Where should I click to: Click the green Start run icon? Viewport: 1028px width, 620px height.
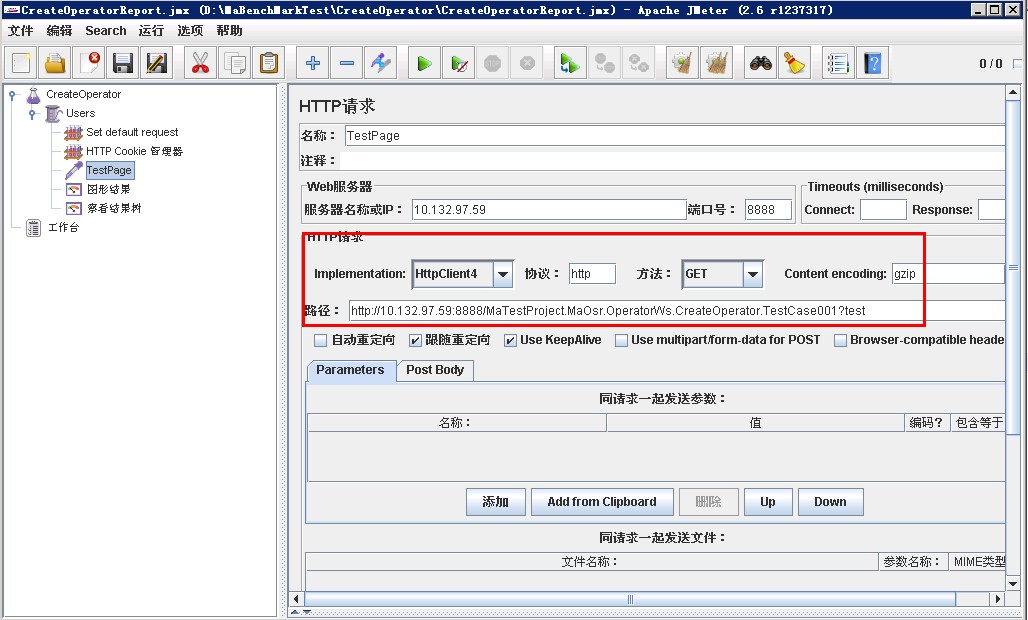[425, 64]
